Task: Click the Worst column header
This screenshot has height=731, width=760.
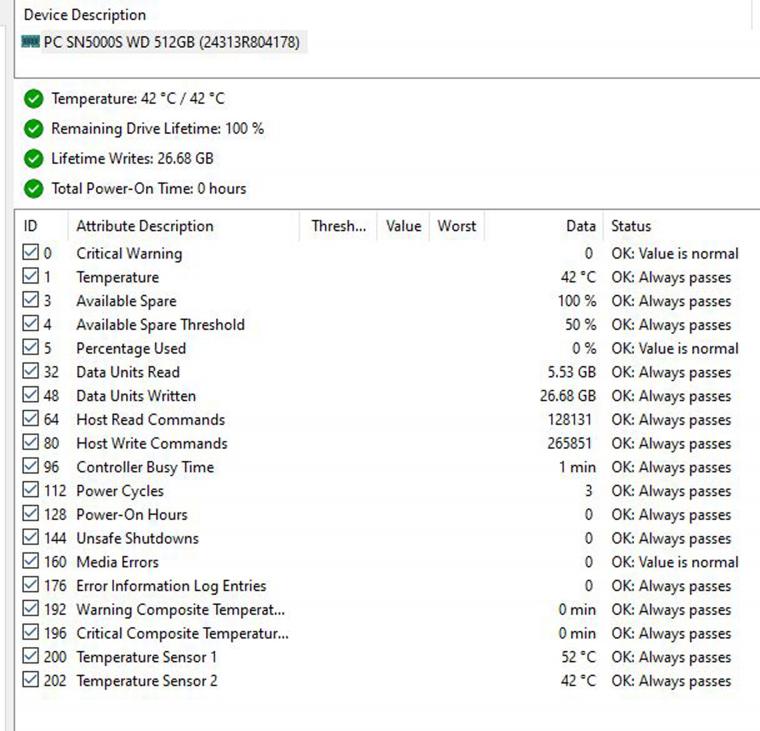Action: (456, 226)
